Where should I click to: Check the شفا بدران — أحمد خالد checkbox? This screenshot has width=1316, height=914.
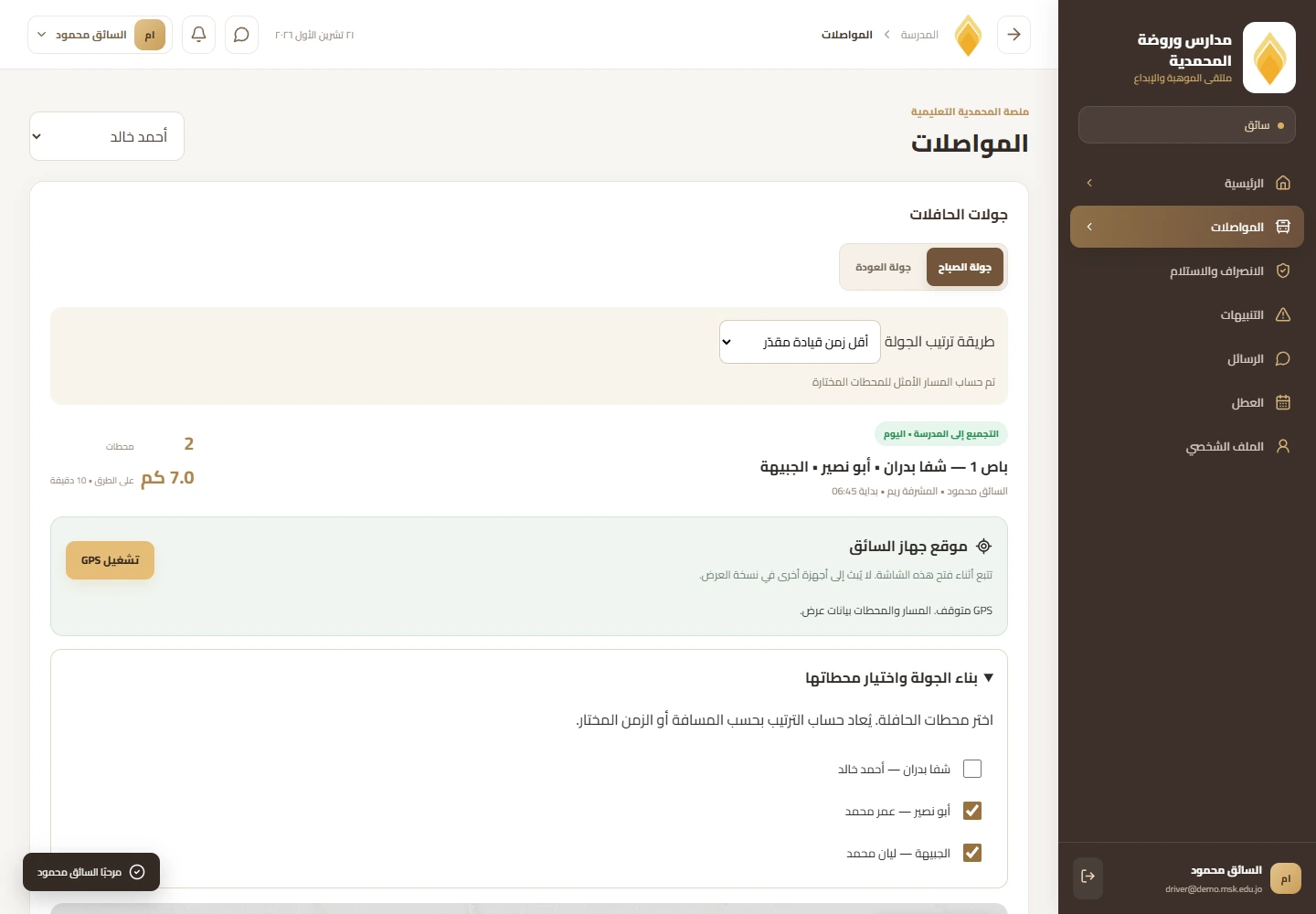click(x=972, y=769)
